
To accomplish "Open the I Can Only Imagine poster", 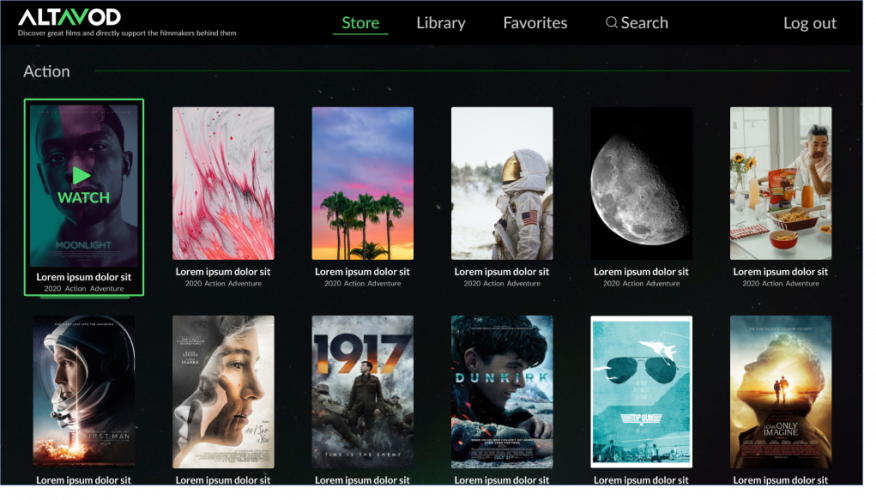I will [x=780, y=391].
